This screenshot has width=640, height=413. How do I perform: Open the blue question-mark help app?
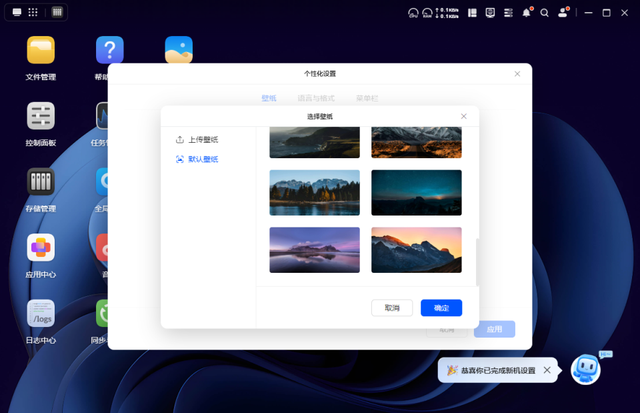[110, 50]
